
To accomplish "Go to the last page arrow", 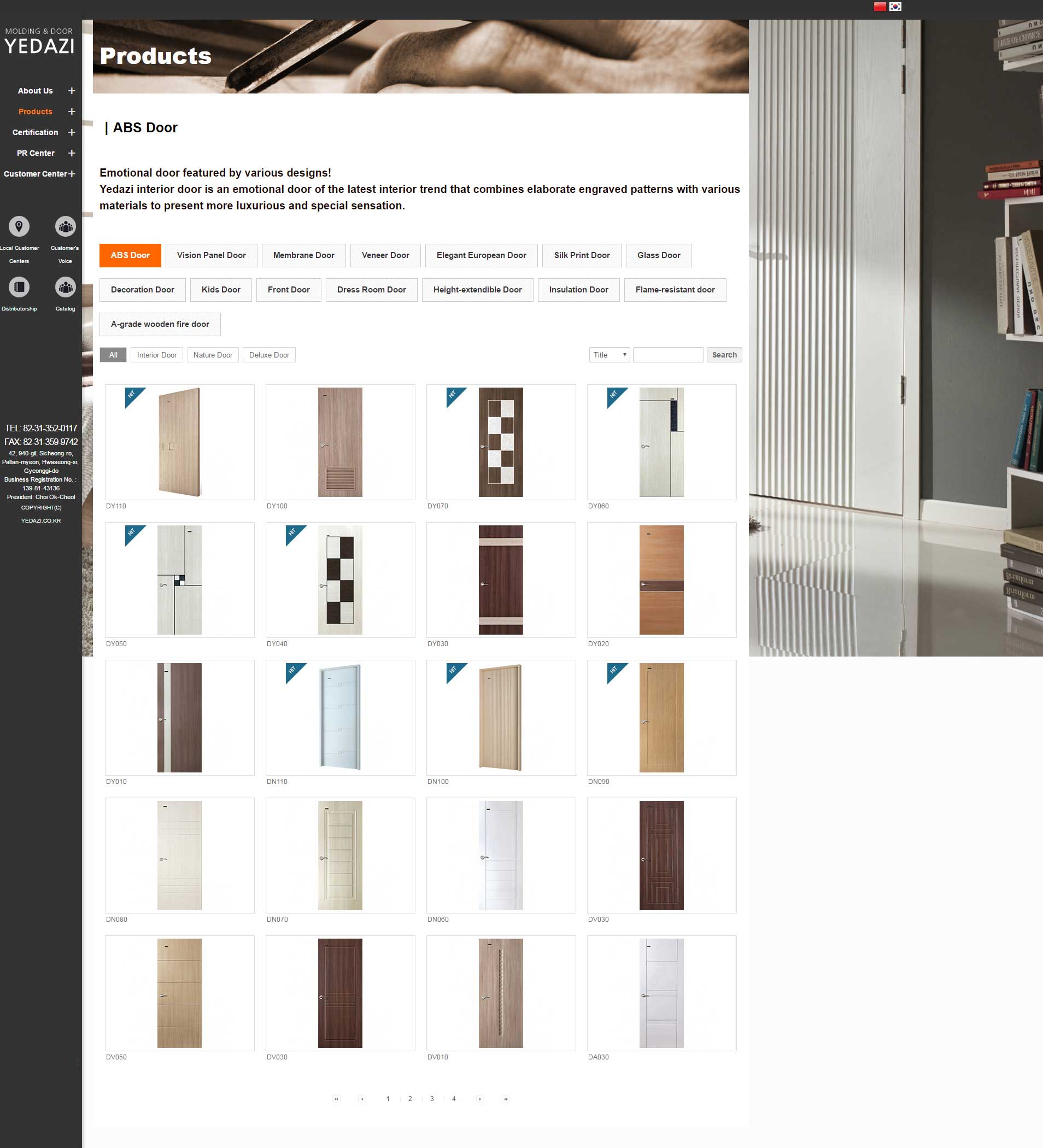I will click(506, 1099).
